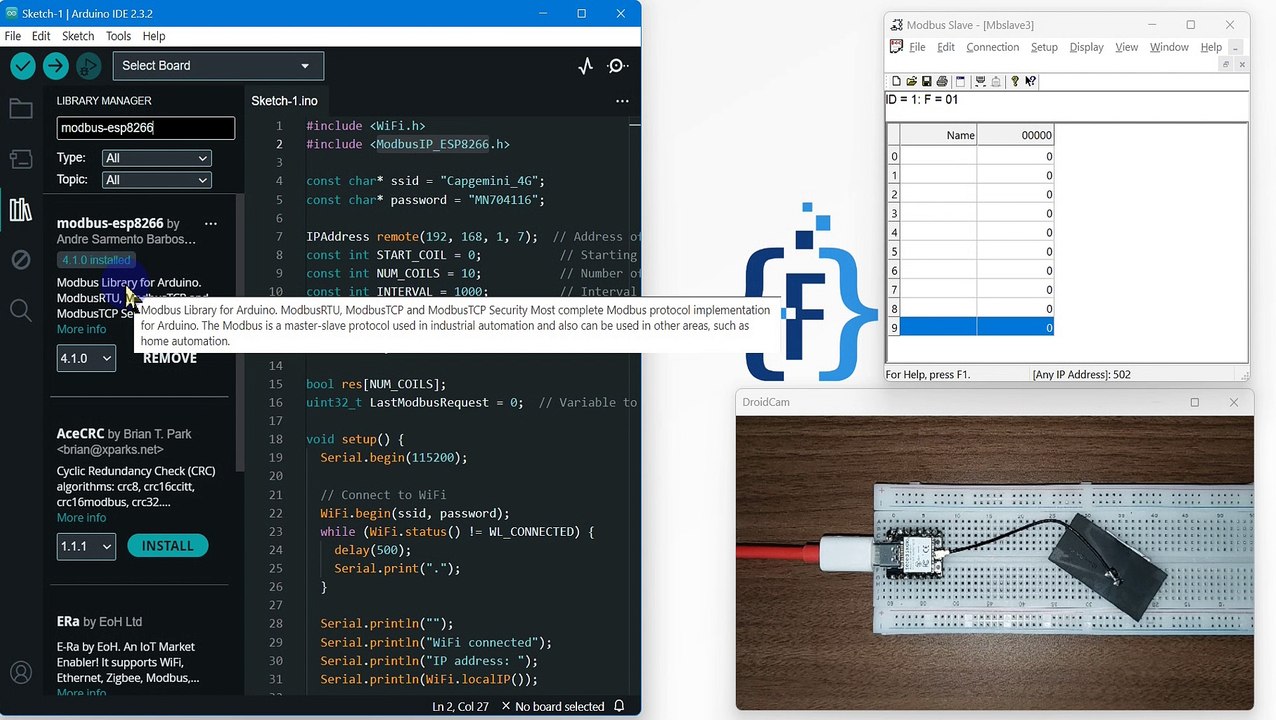Click More info link under AceCRC
This screenshot has height=720, width=1276.
[81, 518]
